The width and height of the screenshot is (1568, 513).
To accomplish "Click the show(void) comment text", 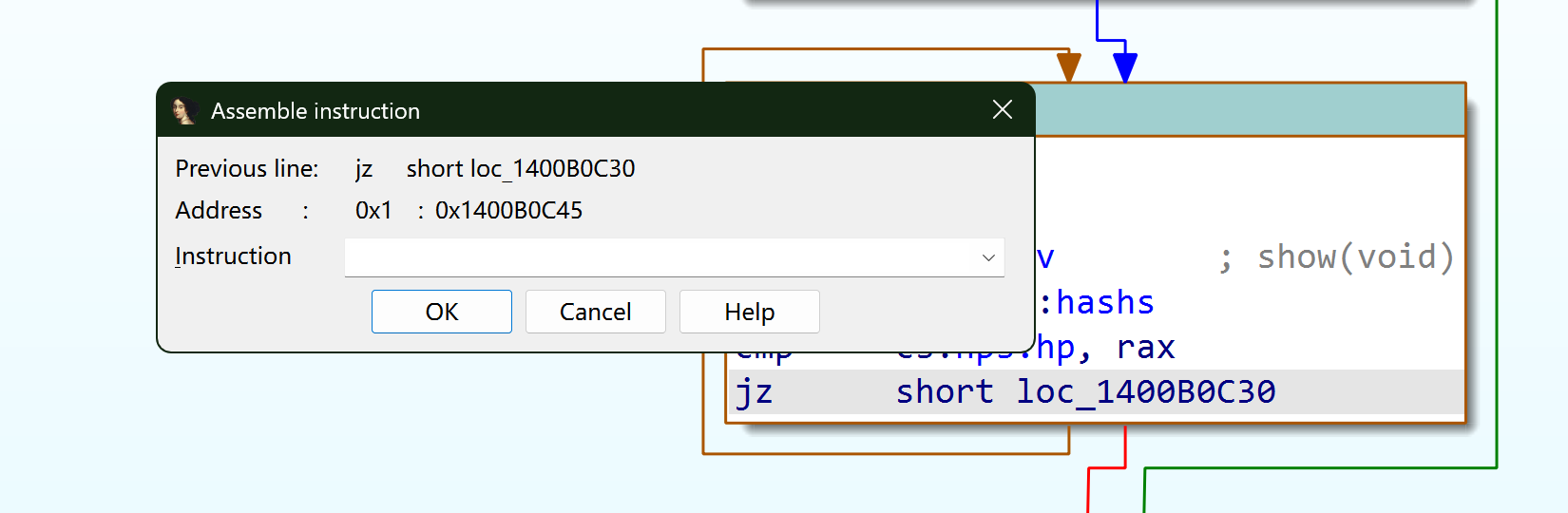I will 1355,257.
